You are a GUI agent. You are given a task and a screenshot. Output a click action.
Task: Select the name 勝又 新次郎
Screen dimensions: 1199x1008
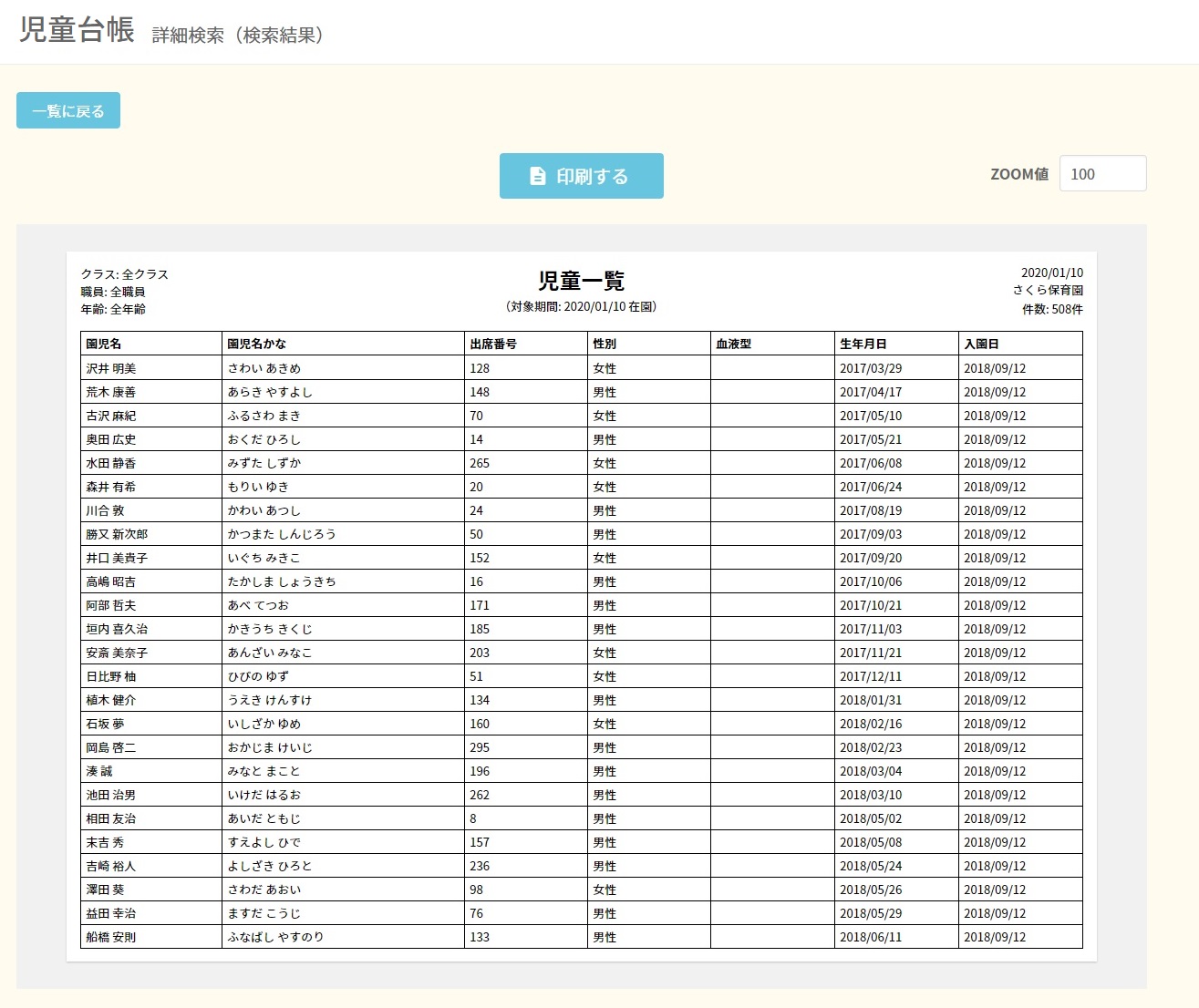[117, 534]
